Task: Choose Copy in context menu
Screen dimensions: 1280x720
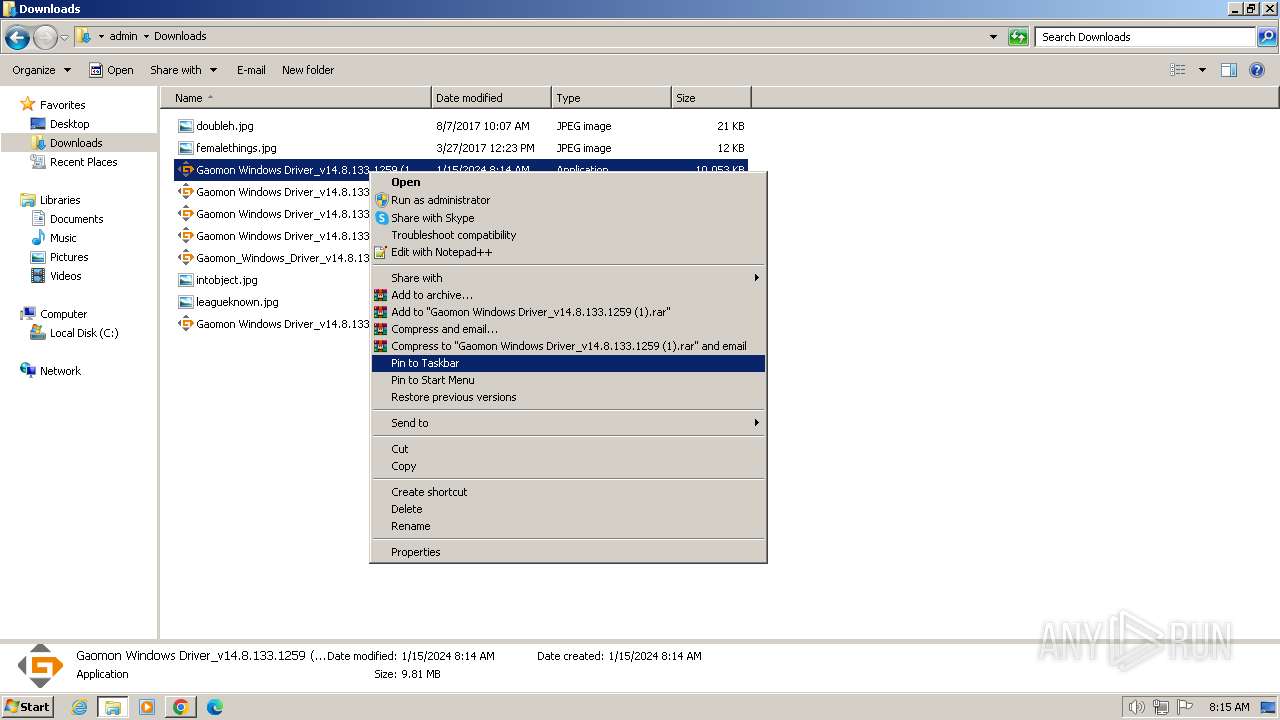Action: (568, 466)
